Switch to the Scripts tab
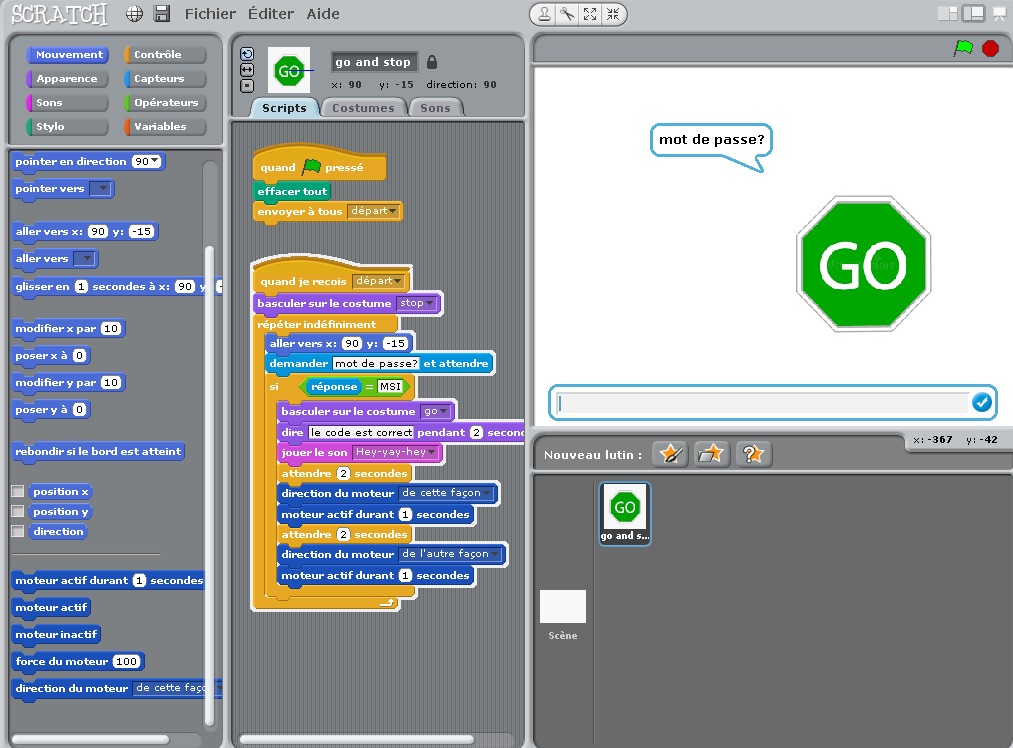Screen dimensions: 1013x748 (284, 108)
